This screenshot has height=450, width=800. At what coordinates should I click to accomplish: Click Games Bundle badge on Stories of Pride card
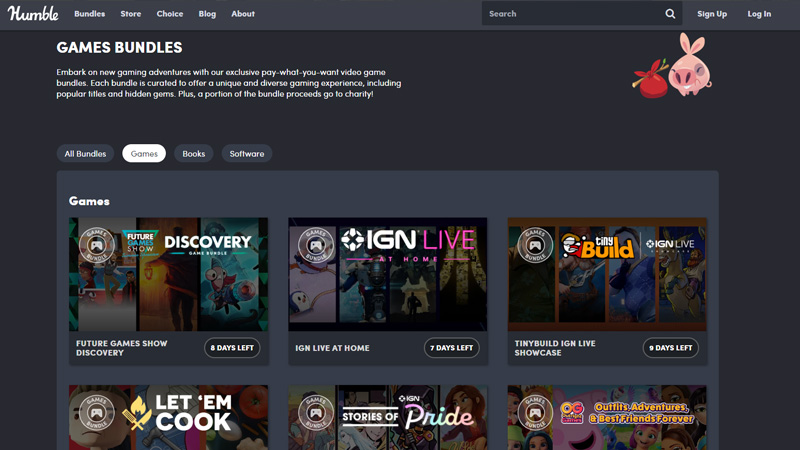(316, 412)
